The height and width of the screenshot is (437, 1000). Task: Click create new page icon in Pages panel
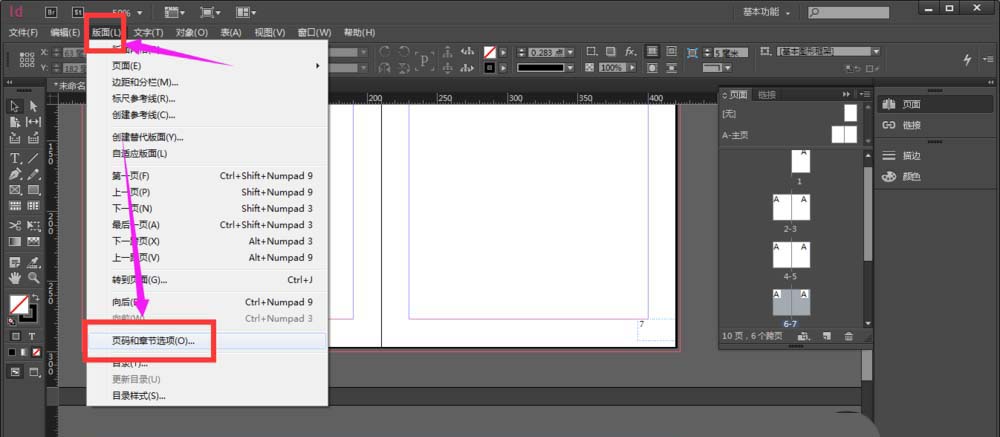(x=827, y=336)
